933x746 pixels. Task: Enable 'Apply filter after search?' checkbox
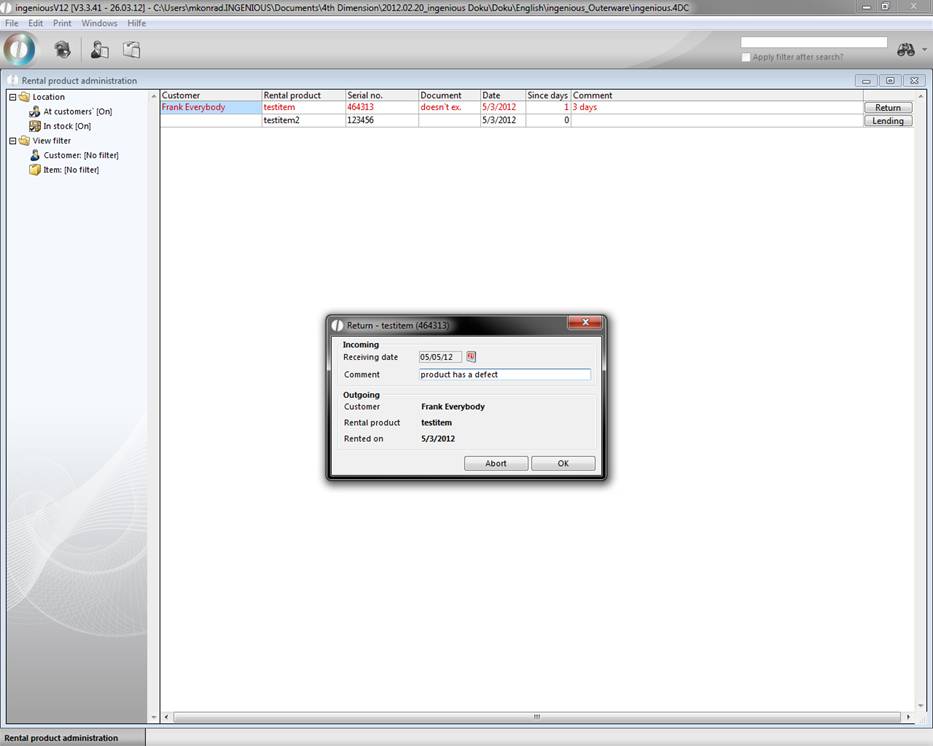[746, 57]
